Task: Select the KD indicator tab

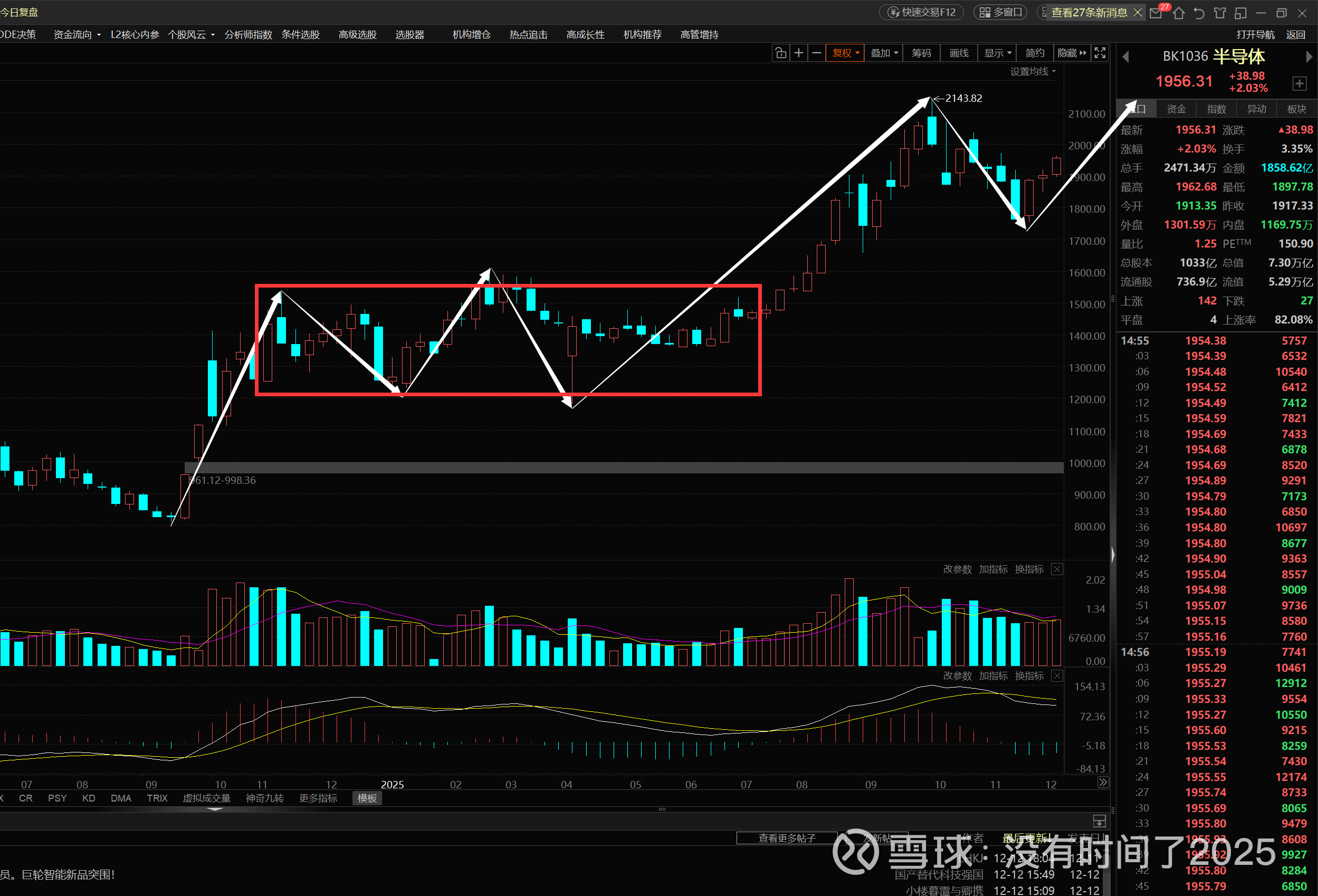Action: coord(89,798)
